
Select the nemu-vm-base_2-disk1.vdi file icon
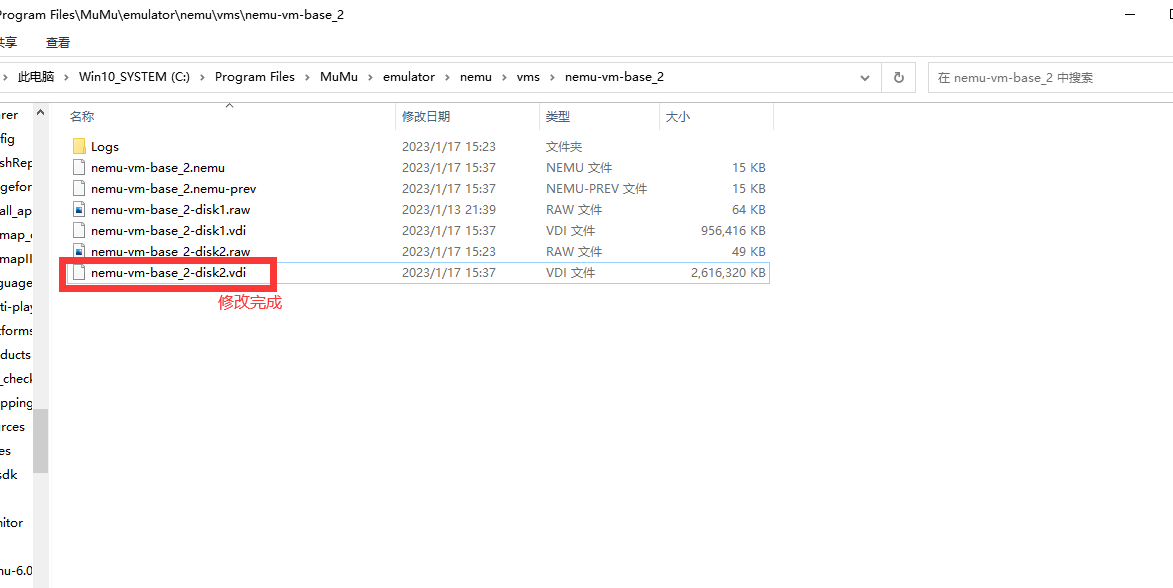[x=79, y=230]
